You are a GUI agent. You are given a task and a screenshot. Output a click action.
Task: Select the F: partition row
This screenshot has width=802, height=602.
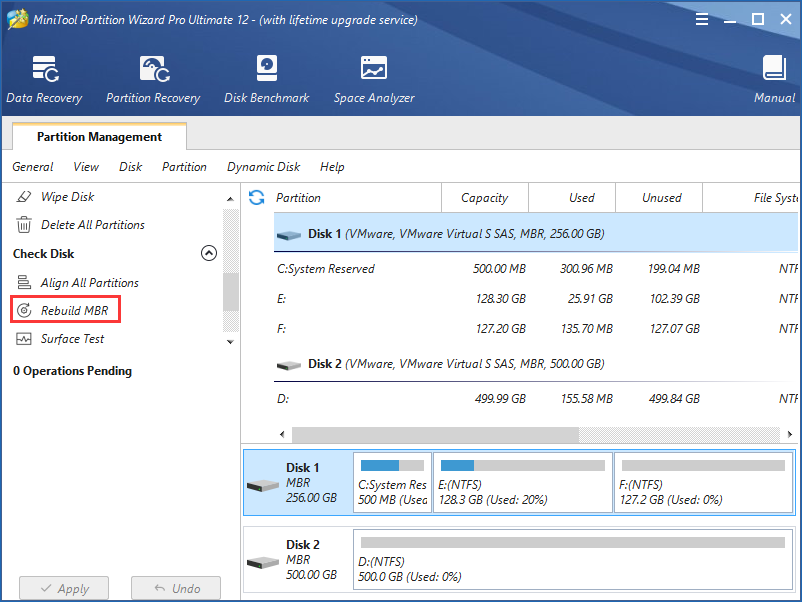coord(536,328)
